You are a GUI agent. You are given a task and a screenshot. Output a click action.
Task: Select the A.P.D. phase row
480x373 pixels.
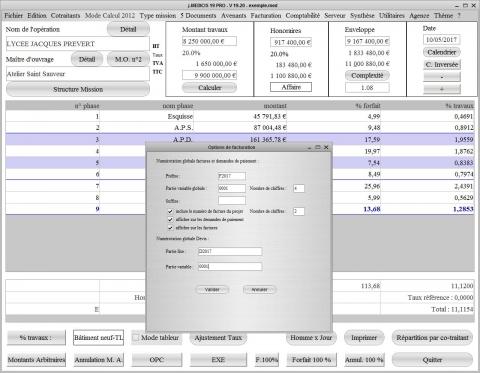coord(240,139)
